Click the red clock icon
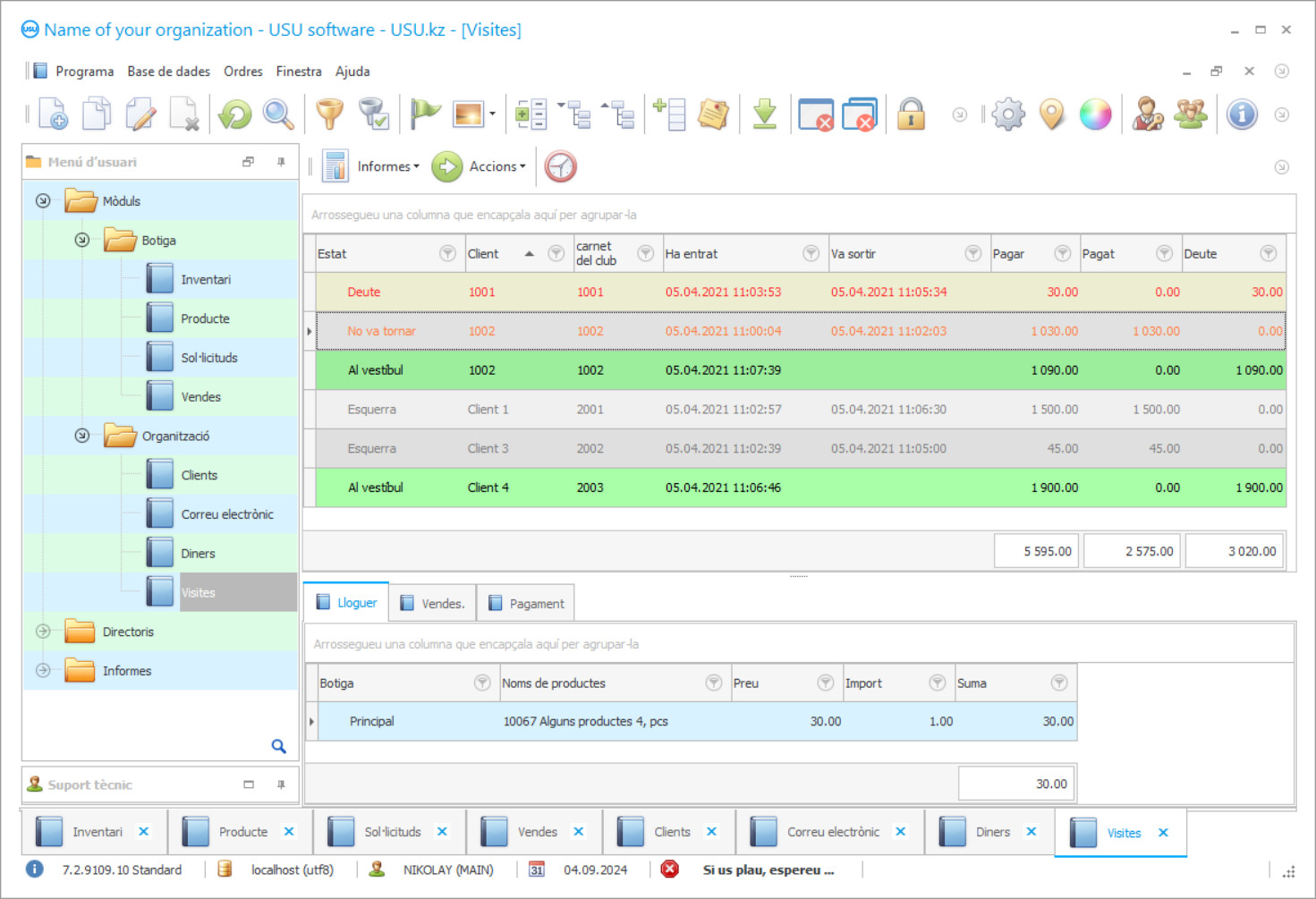 coord(561,166)
